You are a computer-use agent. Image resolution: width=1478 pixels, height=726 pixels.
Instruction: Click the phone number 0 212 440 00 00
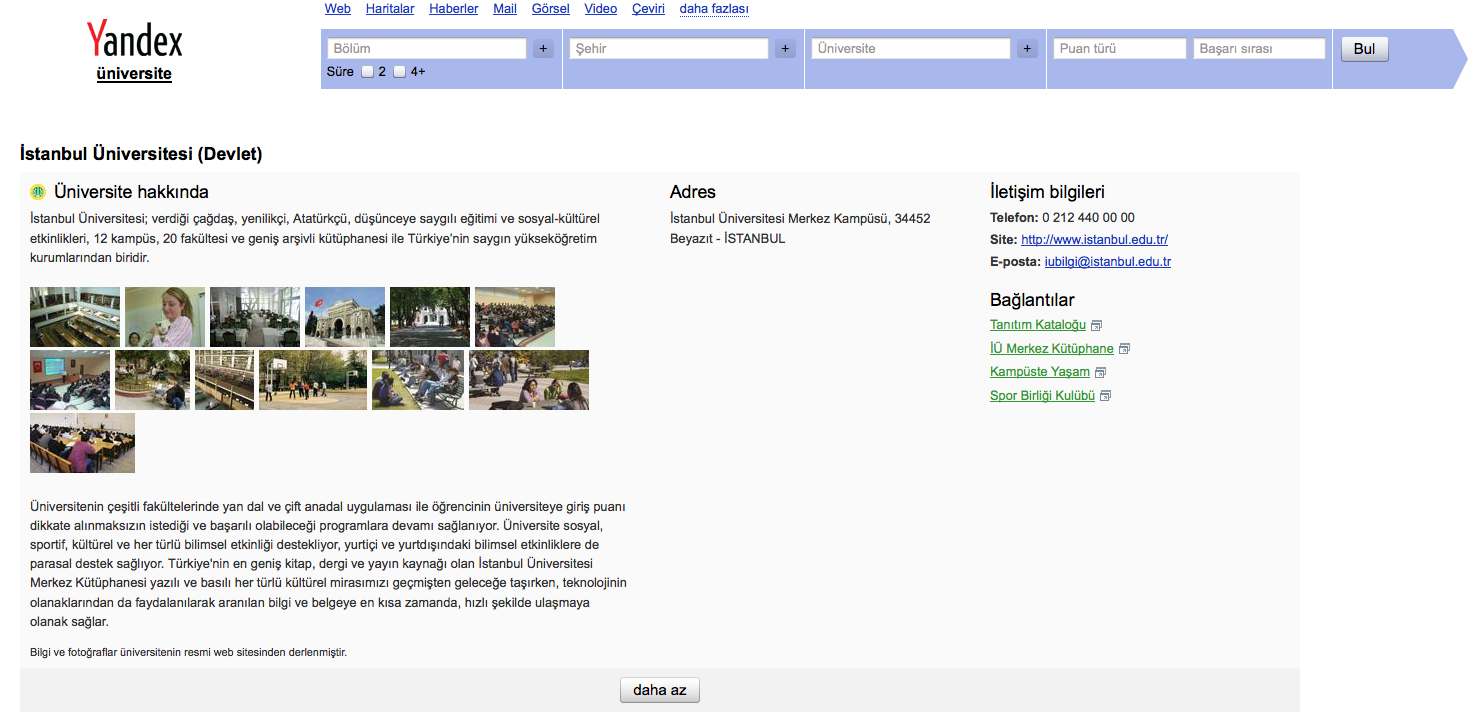(1088, 217)
